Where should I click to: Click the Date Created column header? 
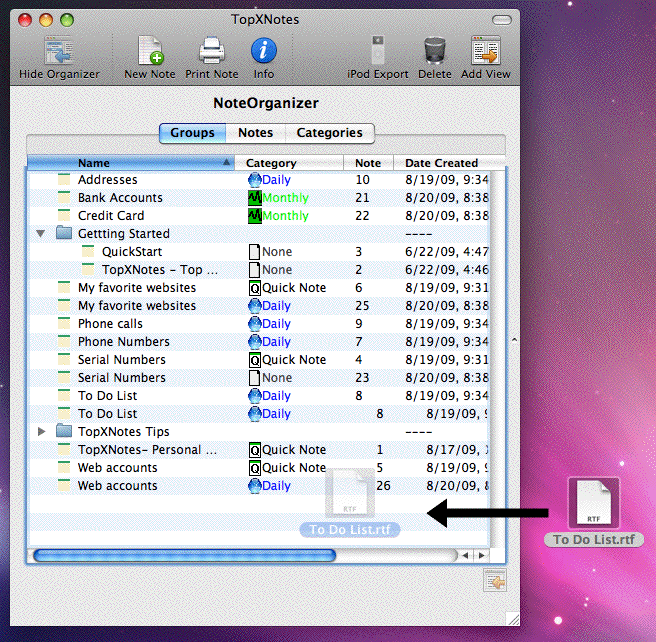click(449, 163)
